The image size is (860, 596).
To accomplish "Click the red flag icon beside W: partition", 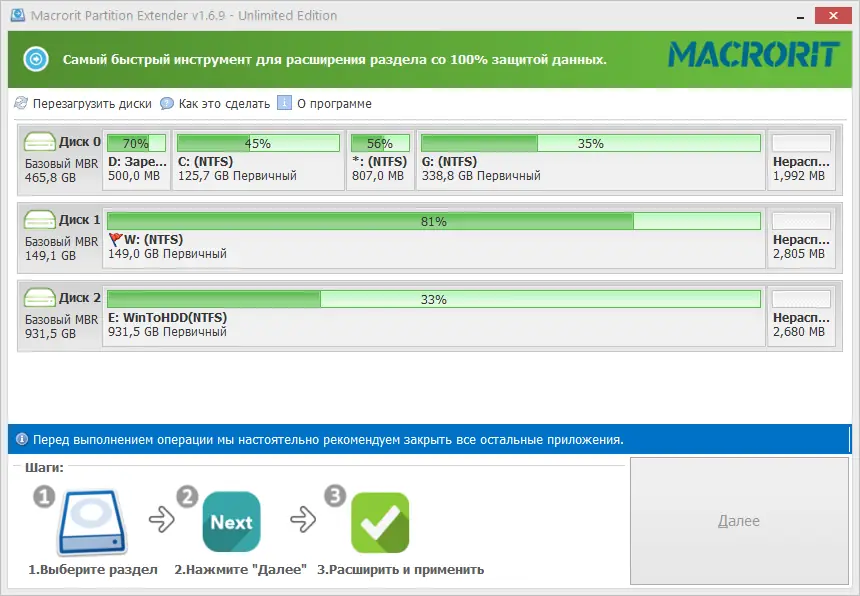I will pyautogui.click(x=115, y=240).
